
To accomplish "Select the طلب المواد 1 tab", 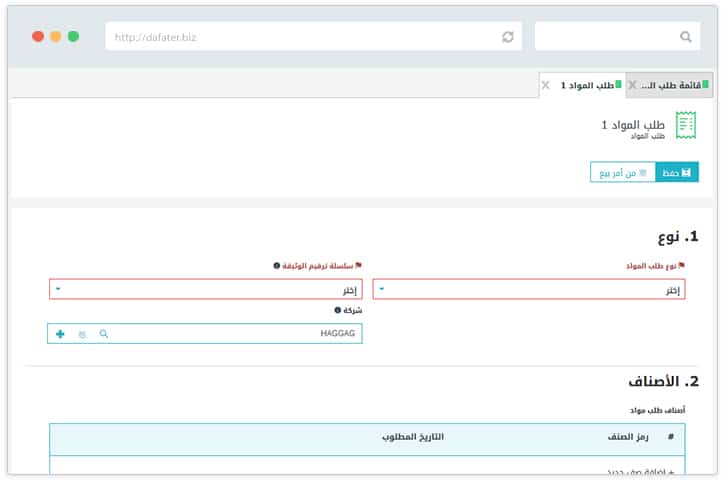I will point(588,86).
